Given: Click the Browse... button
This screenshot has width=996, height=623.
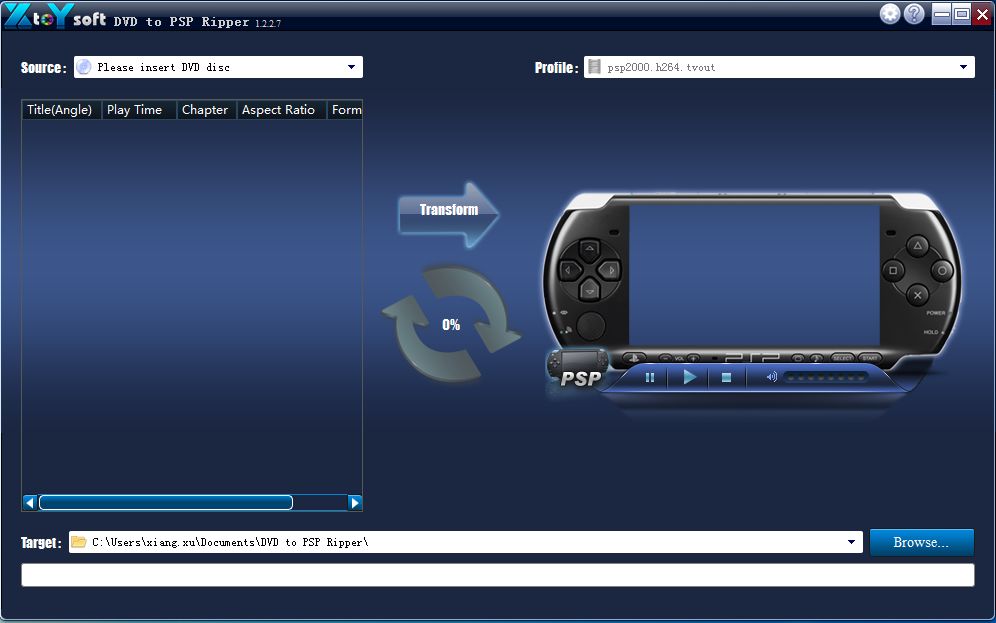Looking at the screenshot, I should (921, 542).
